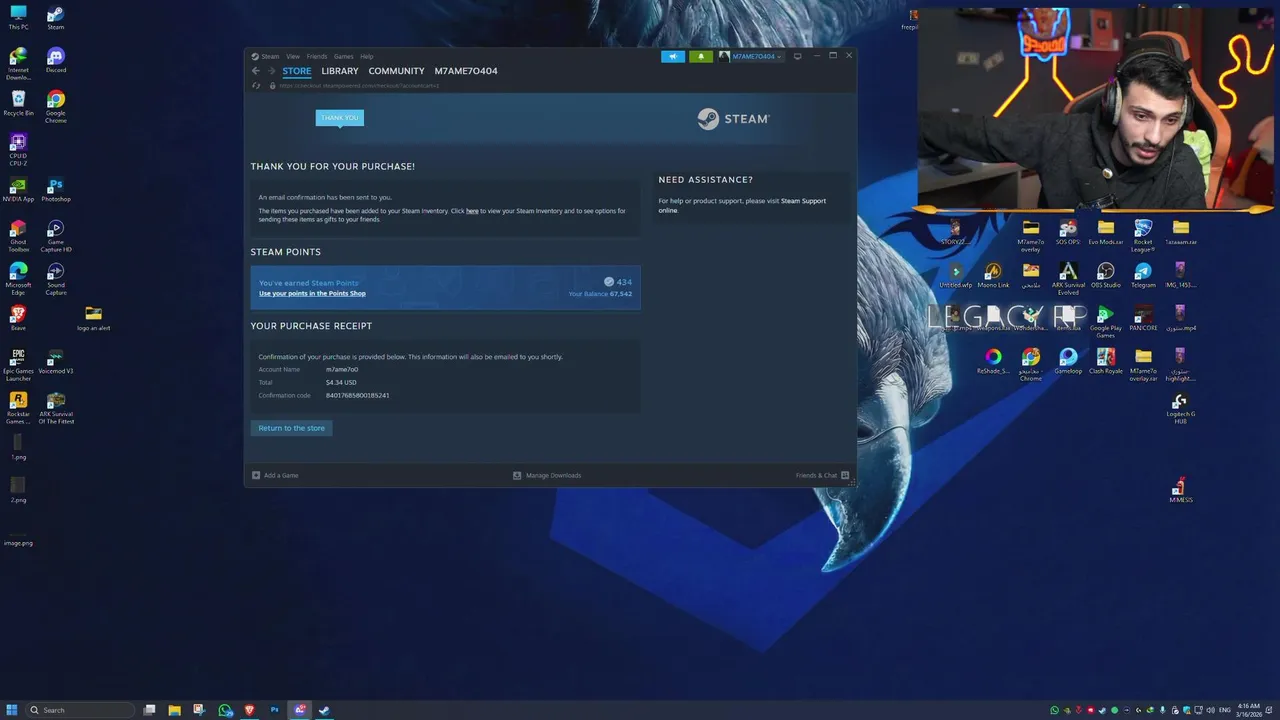Select Epic Games Launcher icon
Image resolution: width=1280 pixels, height=720 pixels.
click(18, 364)
